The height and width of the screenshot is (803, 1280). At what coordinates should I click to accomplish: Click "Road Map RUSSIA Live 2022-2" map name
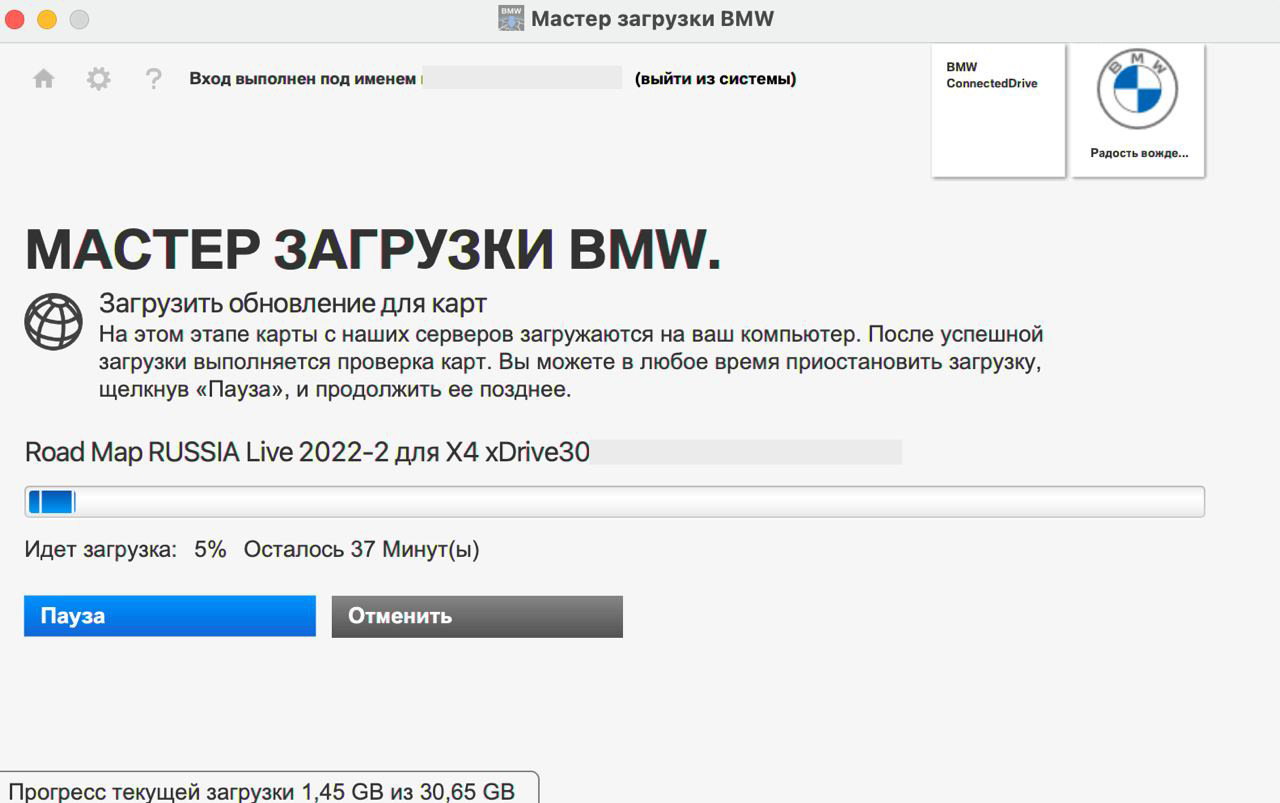(206, 452)
